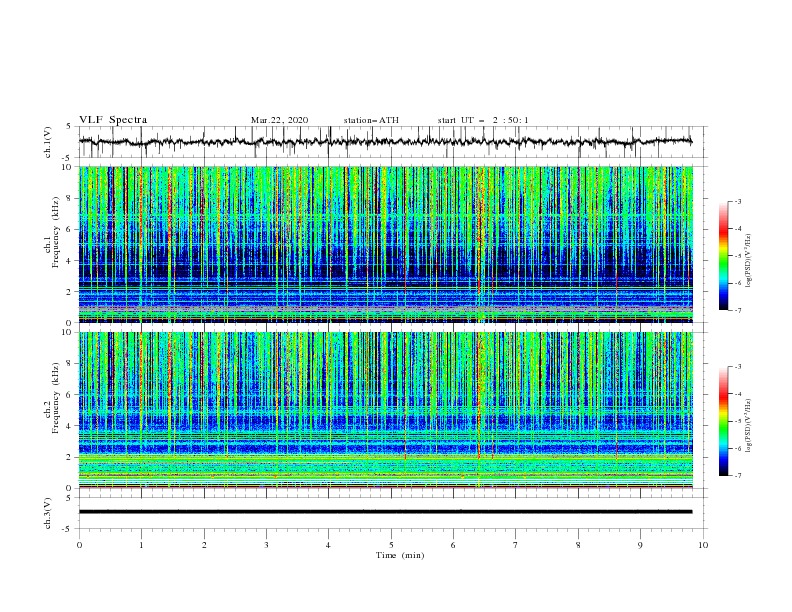The image size is (792, 612).
Task: Click time axis tick label "9"
Action: 640,545
